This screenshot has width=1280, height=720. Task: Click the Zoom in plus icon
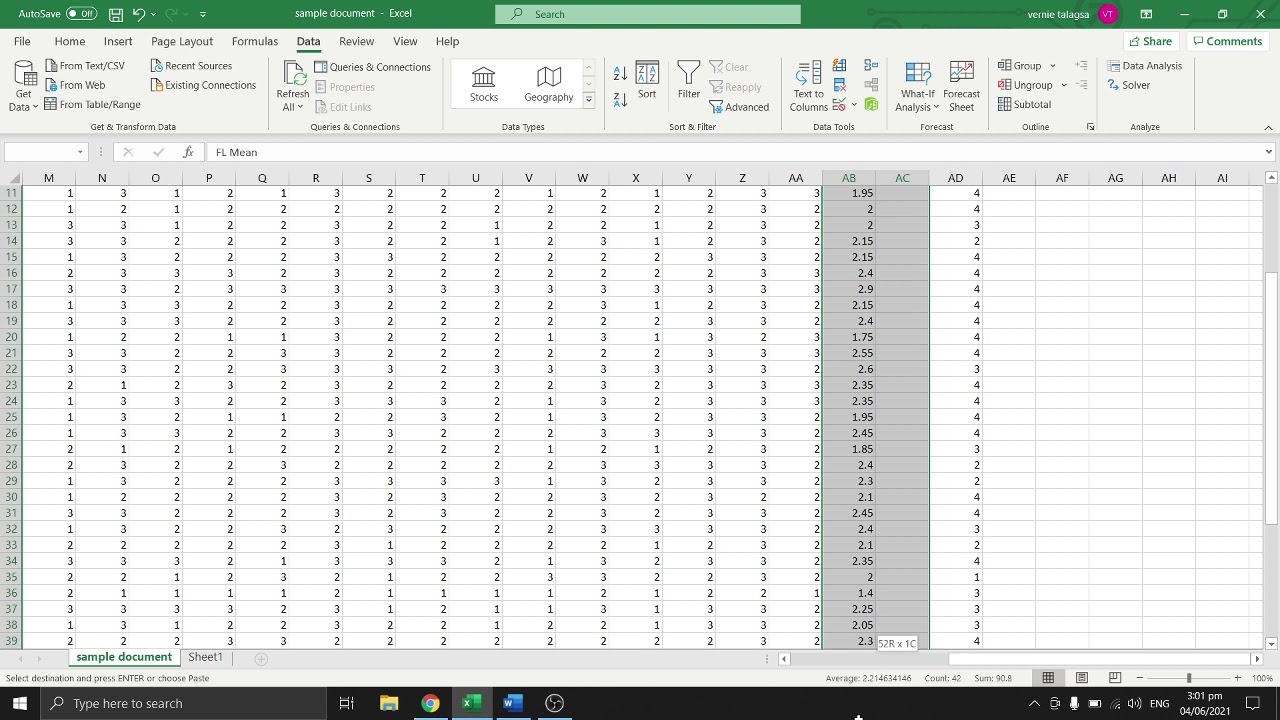pyautogui.click(x=1237, y=678)
